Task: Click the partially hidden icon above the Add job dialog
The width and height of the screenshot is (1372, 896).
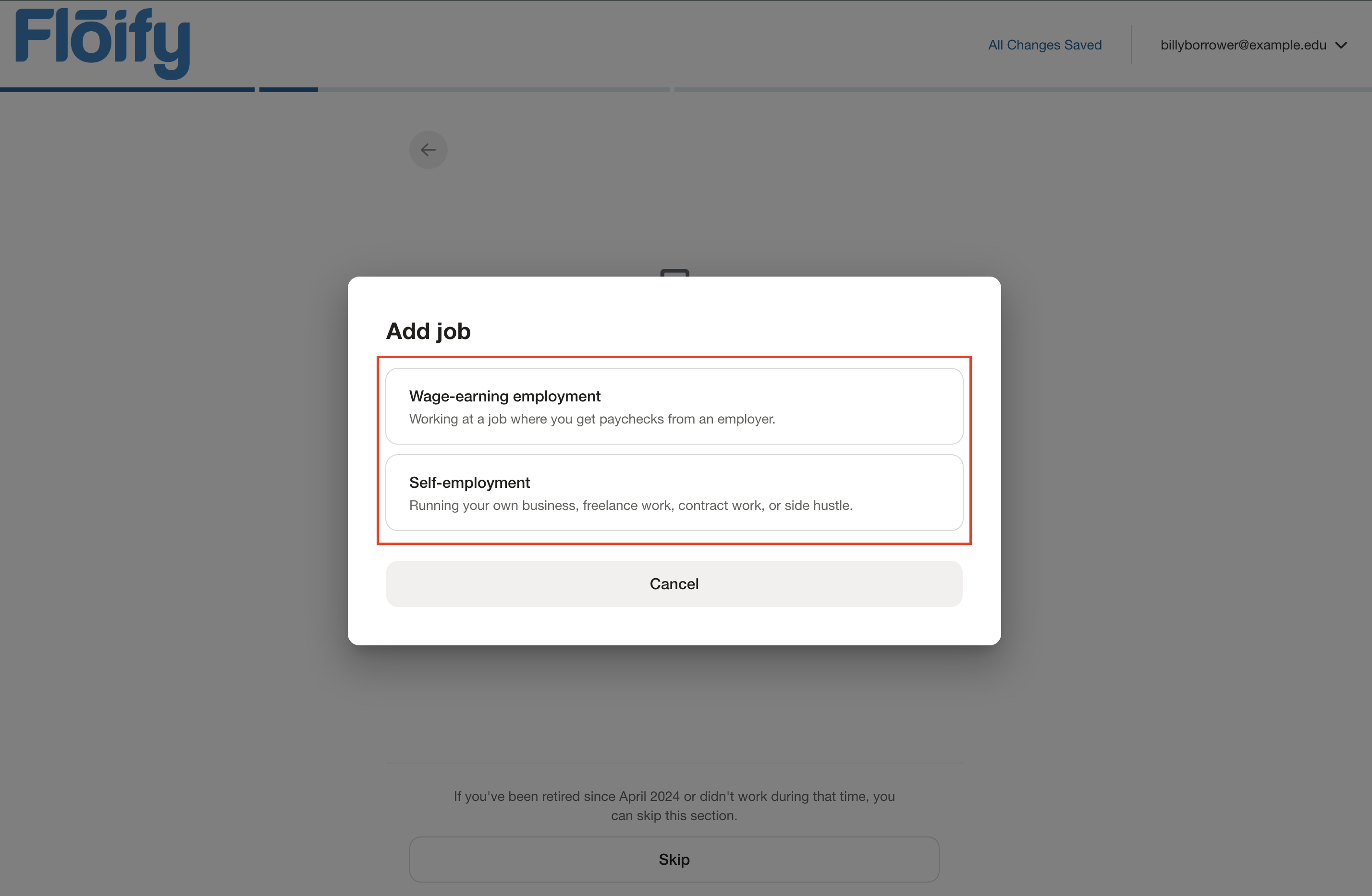Action: point(674,273)
